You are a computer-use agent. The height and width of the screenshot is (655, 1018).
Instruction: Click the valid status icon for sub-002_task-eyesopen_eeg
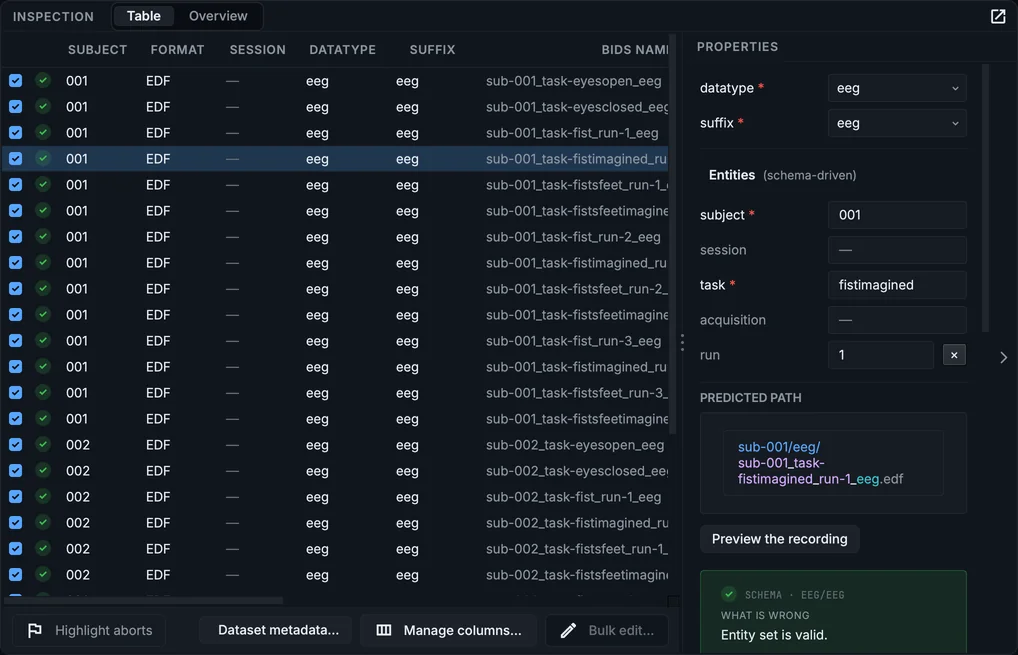click(43, 445)
